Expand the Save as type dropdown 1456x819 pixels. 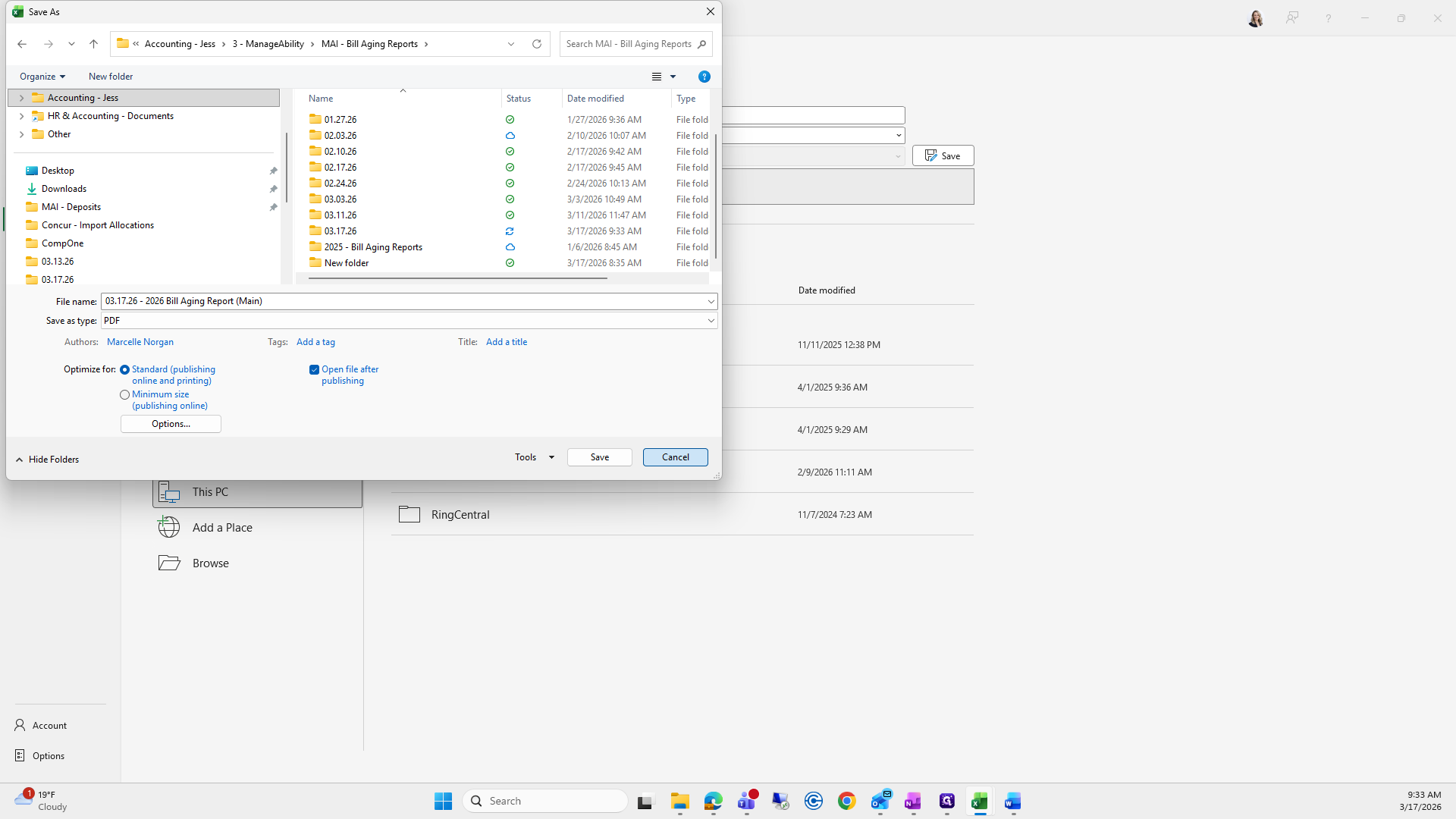point(711,321)
